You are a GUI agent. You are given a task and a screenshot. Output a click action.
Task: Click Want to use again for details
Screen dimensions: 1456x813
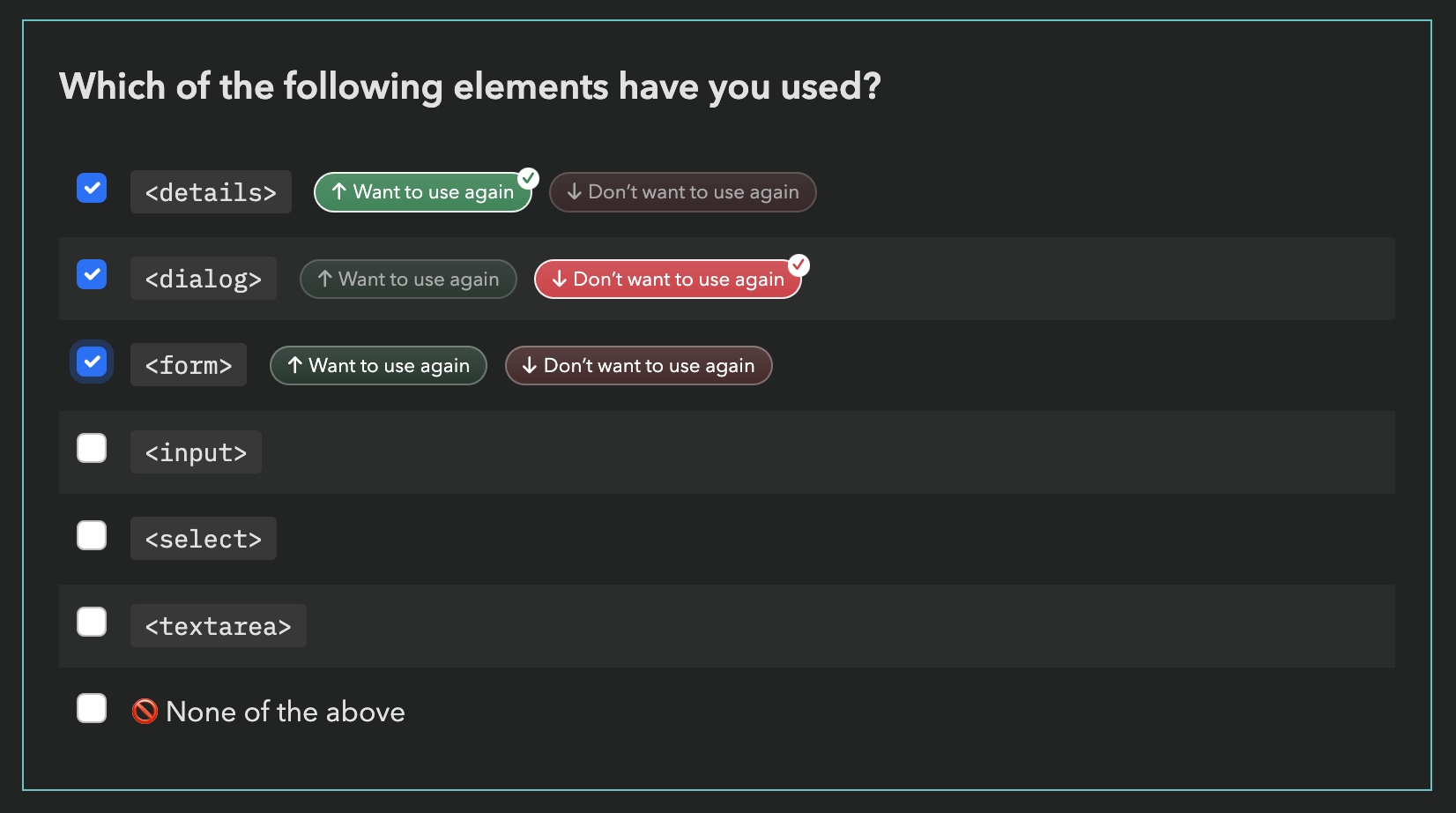click(x=423, y=192)
